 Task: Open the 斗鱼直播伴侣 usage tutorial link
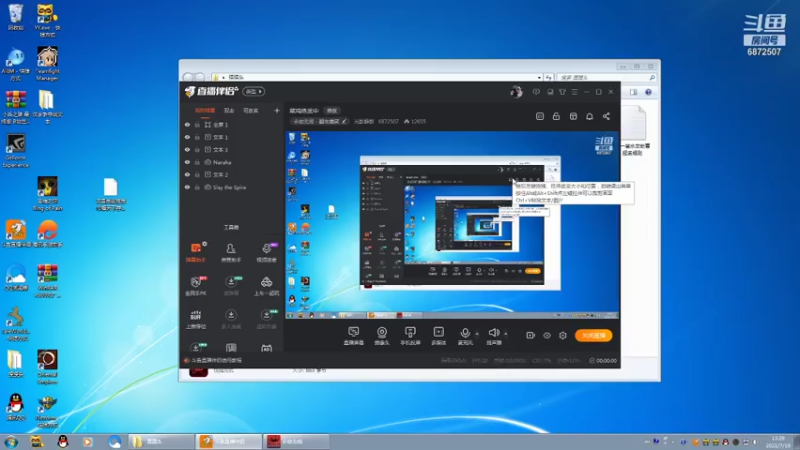216,360
